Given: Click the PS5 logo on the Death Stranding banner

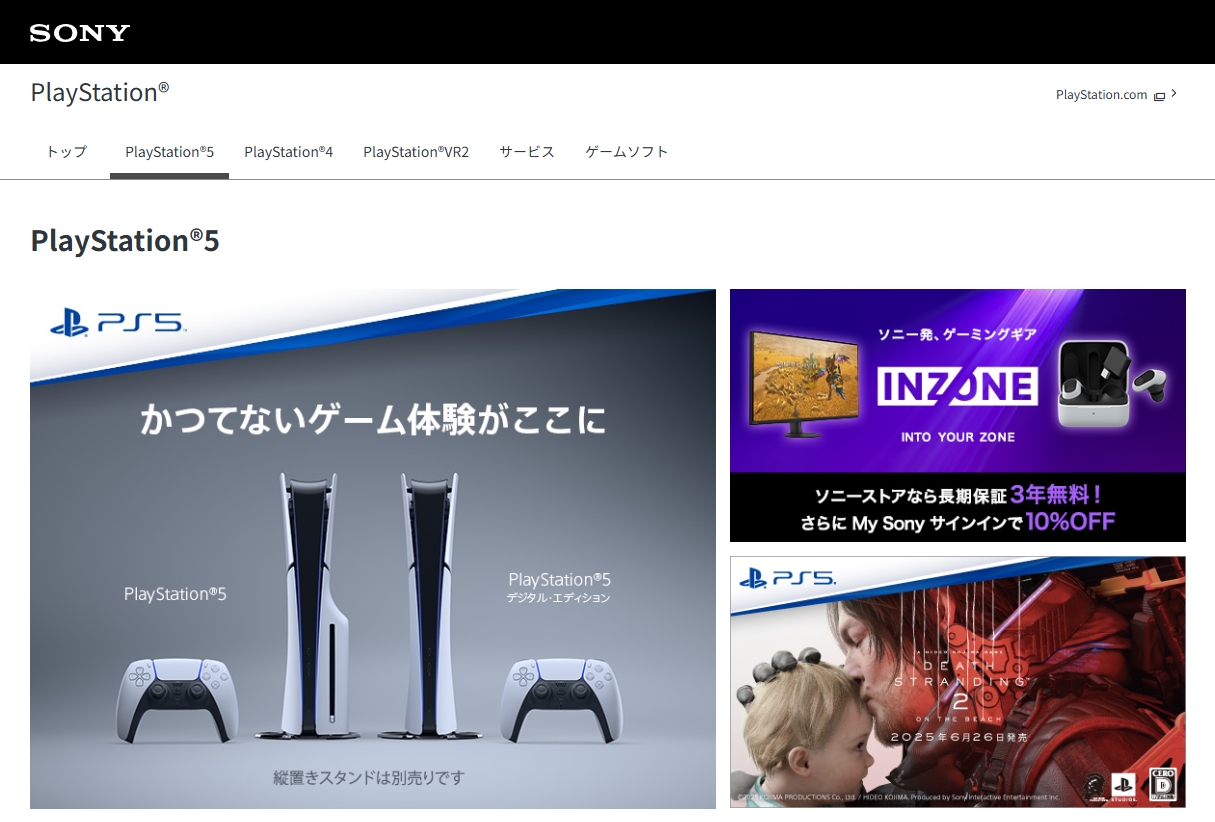Looking at the screenshot, I should [x=788, y=577].
